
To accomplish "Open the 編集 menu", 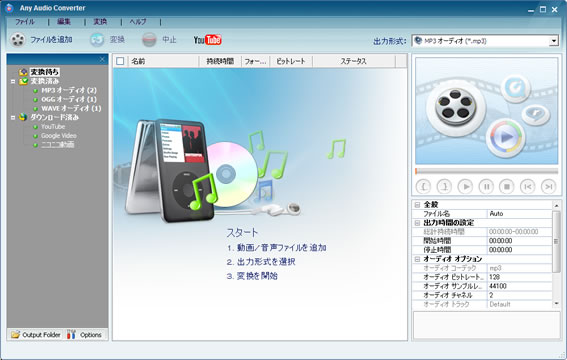I will pos(64,22).
